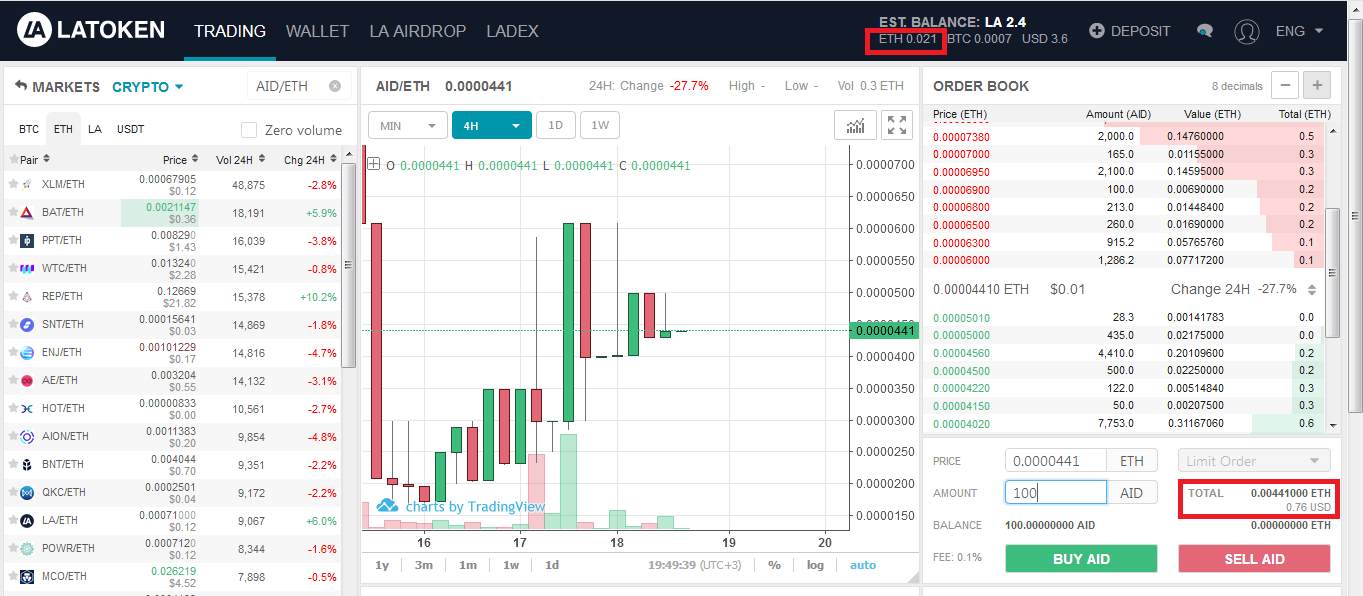Select the BTC market tab

(29, 130)
